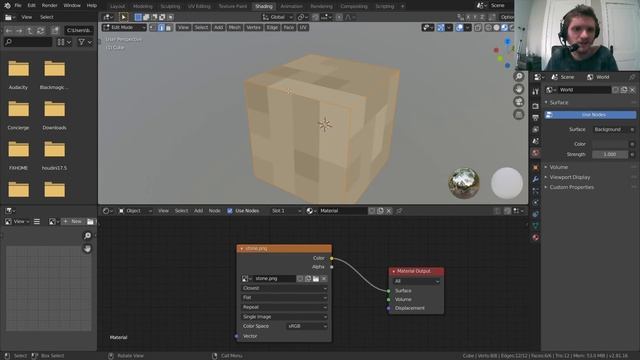The width and height of the screenshot is (640, 360).
Task: Switch to the Shading workspace tab
Action: pyautogui.click(x=264, y=7)
